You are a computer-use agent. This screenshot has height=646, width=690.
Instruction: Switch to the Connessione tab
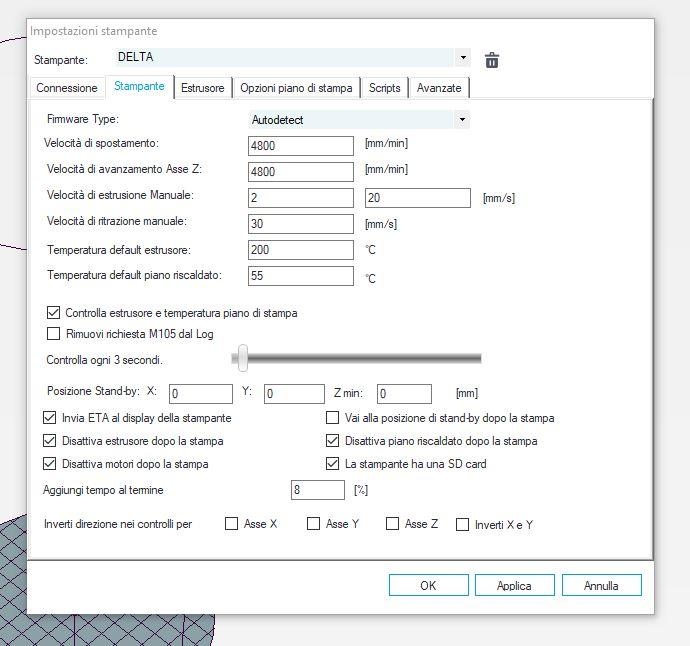click(67, 88)
